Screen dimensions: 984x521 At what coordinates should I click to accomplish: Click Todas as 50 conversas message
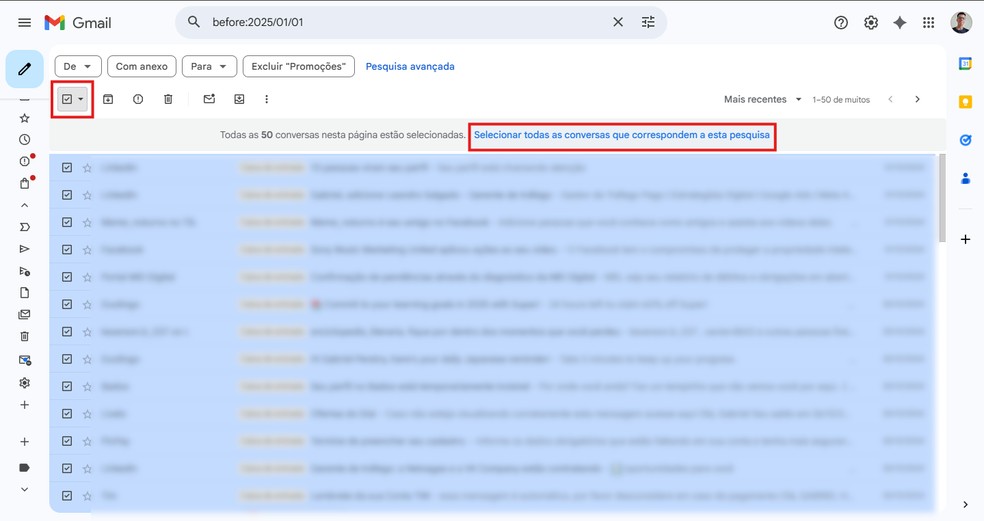pyautogui.click(x=343, y=135)
